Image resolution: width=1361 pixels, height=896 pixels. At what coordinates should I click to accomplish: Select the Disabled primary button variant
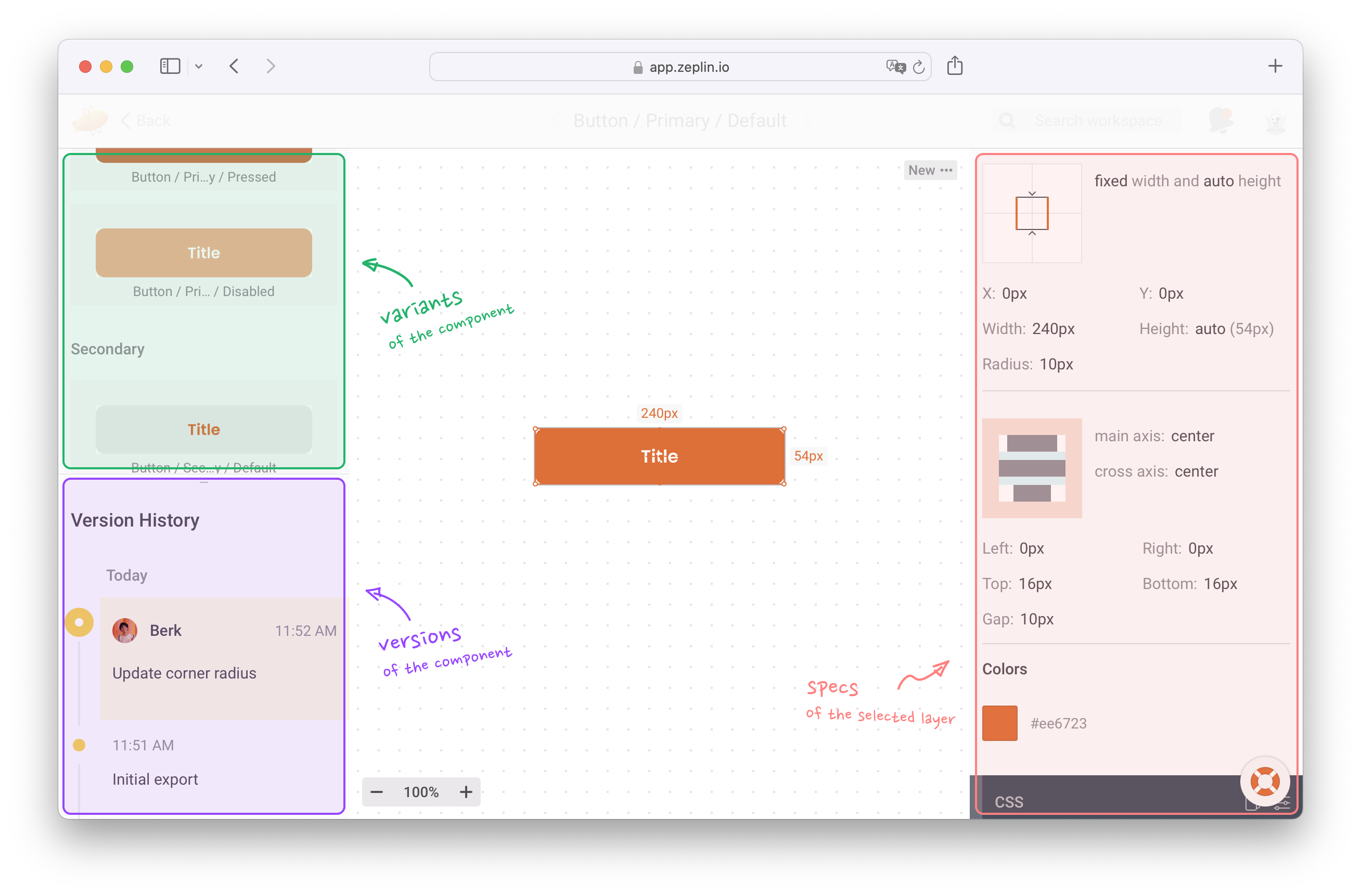tap(203, 253)
